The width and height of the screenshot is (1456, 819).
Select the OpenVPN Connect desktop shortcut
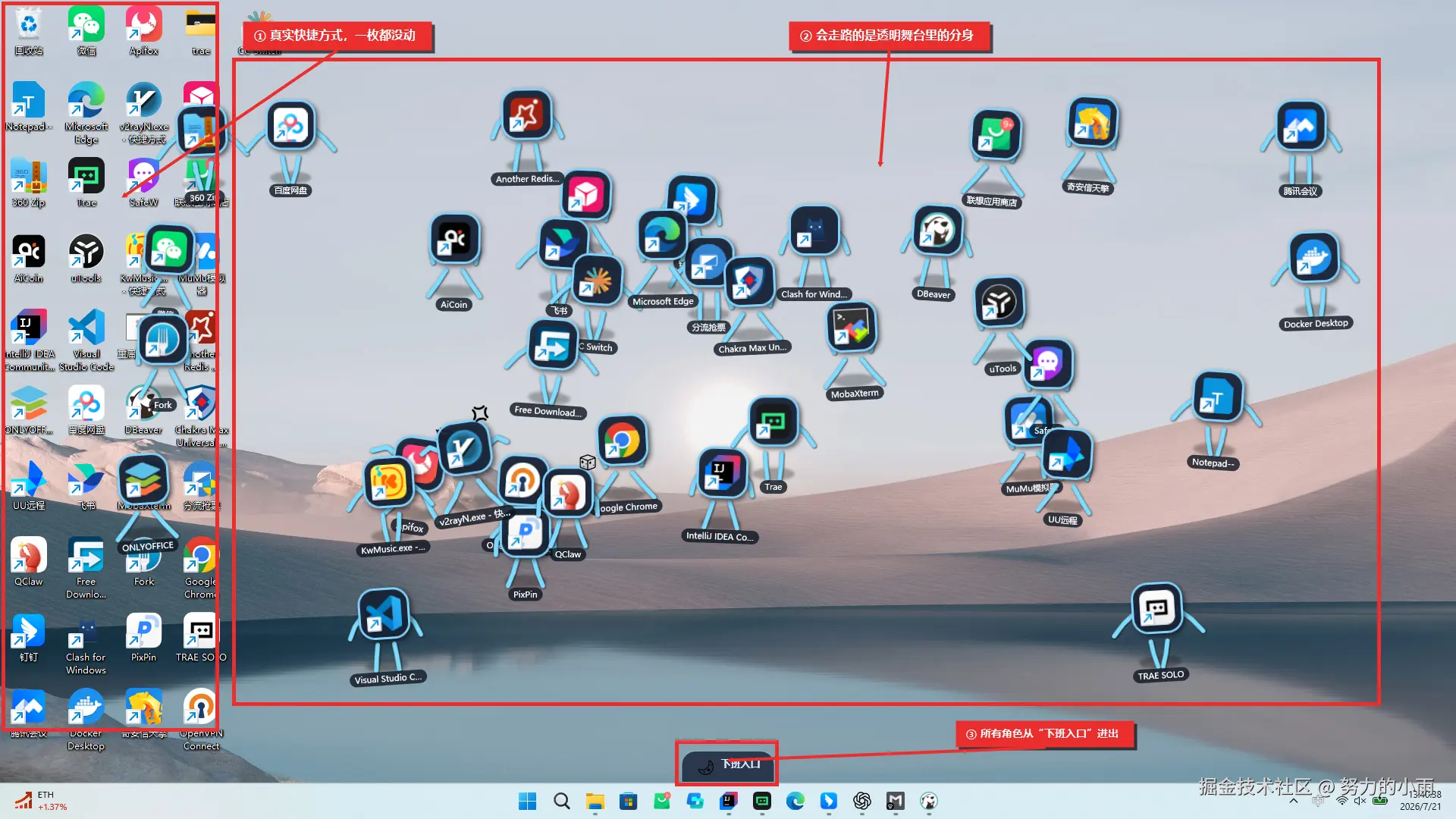(x=201, y=720)
